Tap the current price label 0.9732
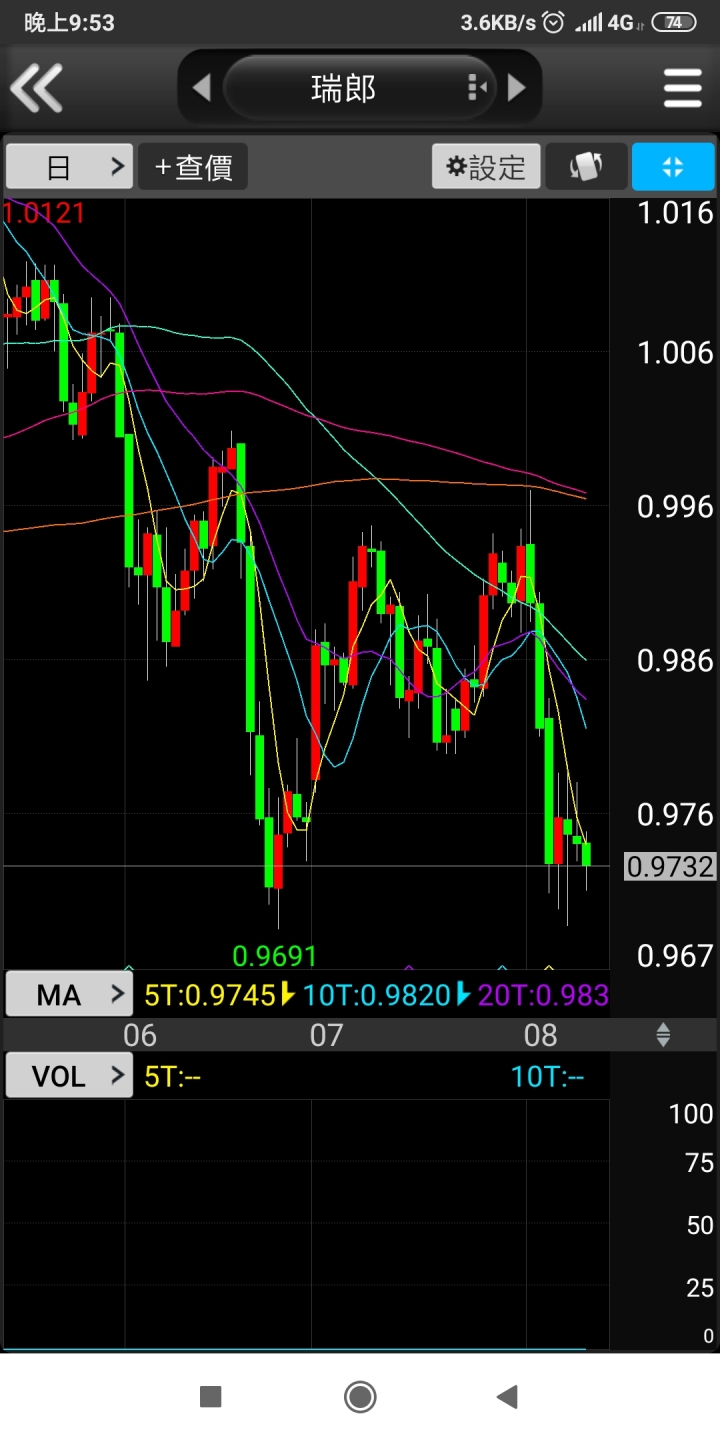 (671, 866)
